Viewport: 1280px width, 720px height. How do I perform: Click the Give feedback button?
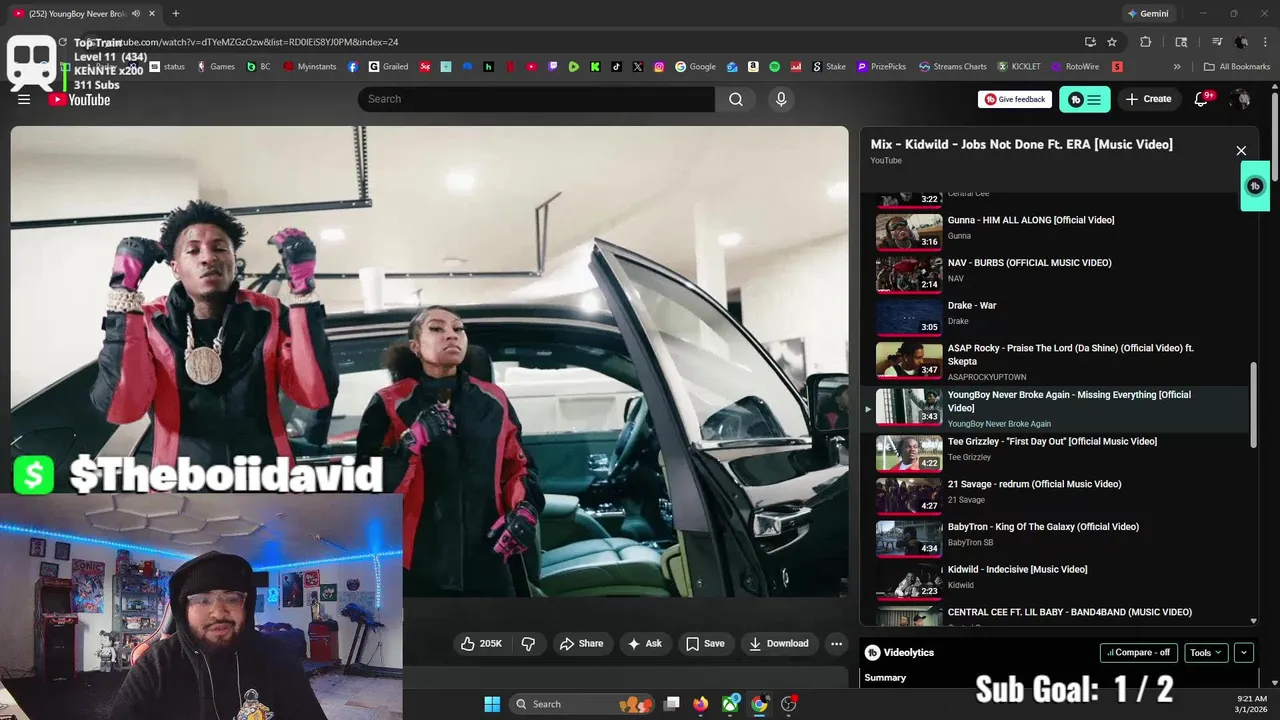click(1015, 99)
